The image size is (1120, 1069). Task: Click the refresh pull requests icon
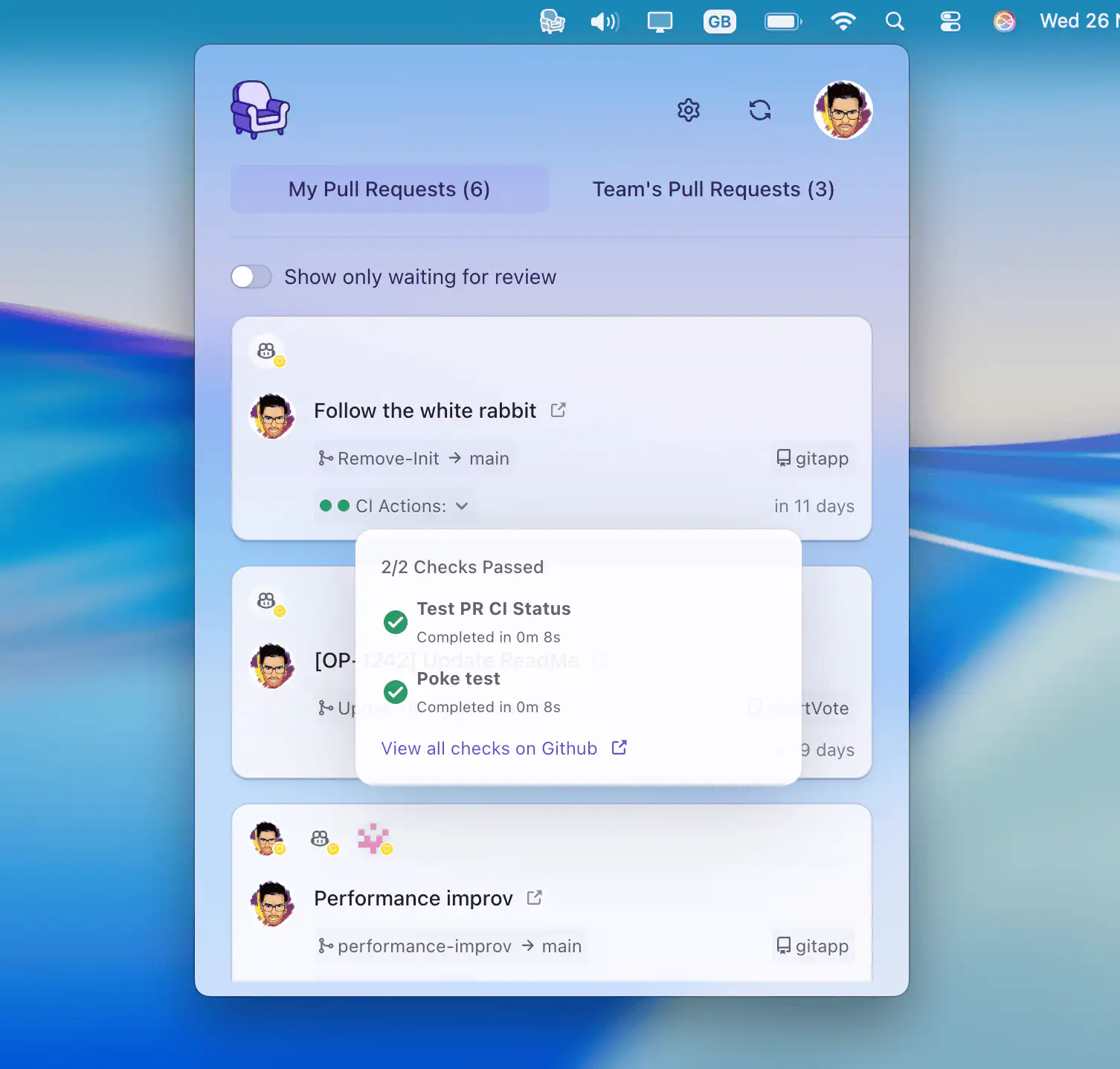759,111
